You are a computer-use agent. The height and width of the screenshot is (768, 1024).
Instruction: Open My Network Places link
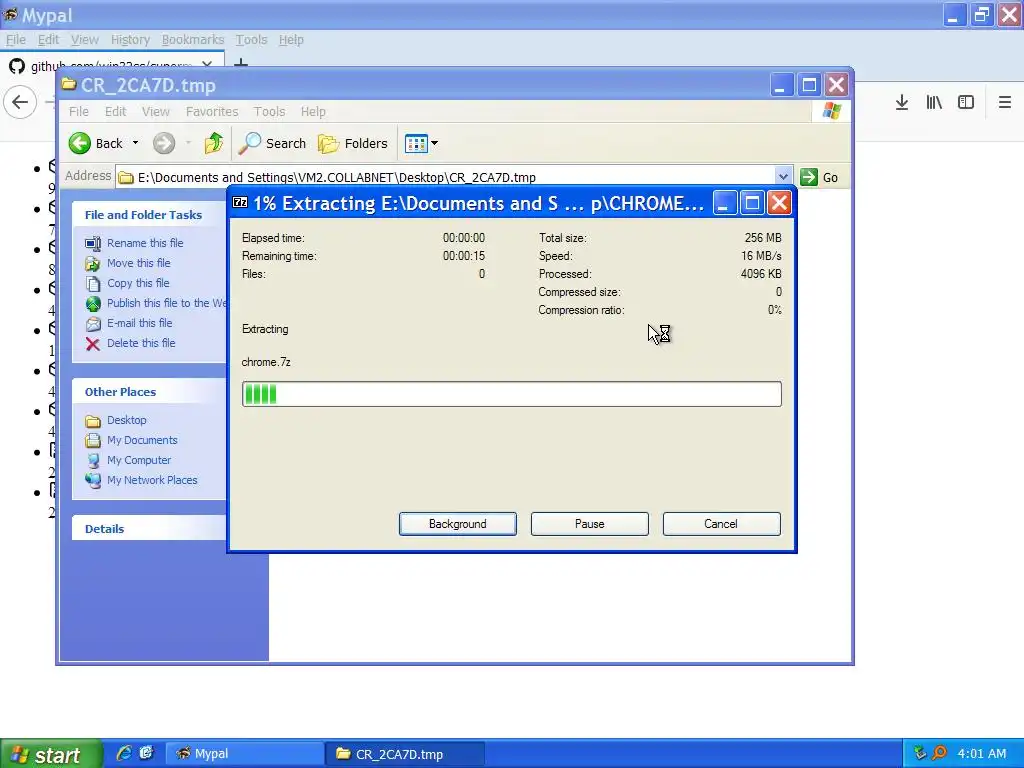152,480
